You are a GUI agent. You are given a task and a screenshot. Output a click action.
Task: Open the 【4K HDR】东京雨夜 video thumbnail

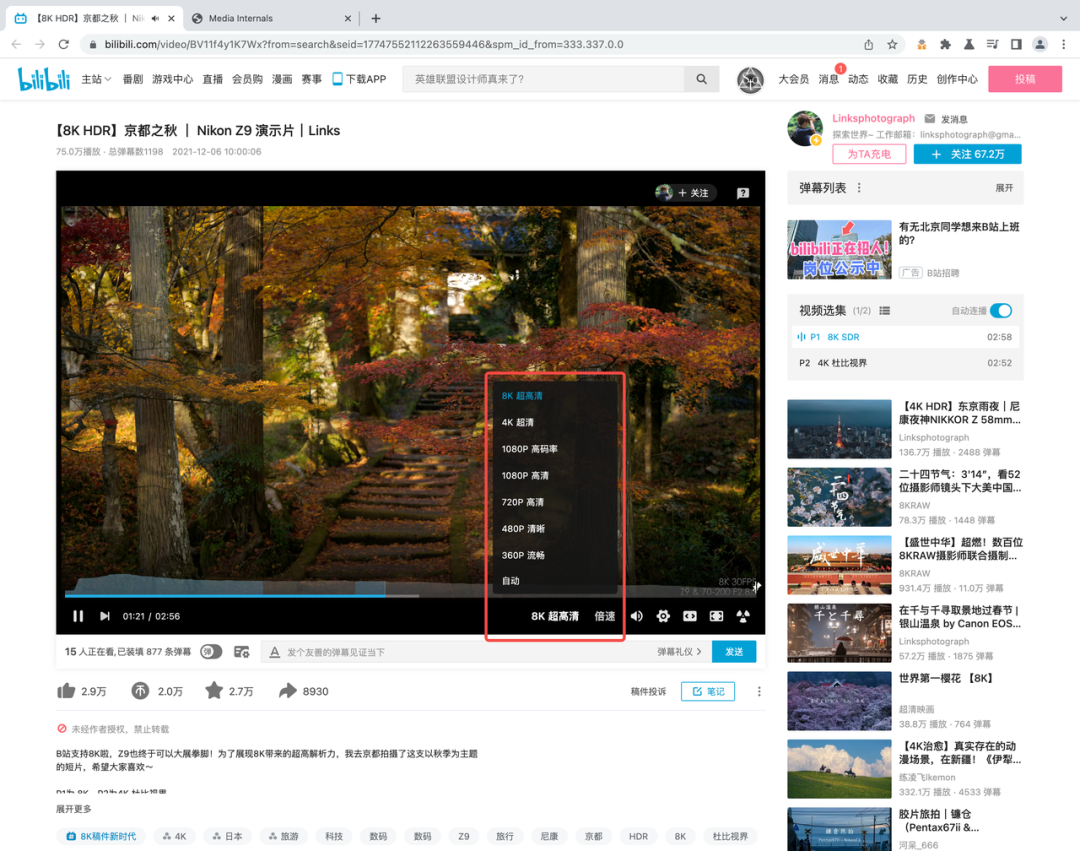pyautogui.click(x=838, y=428)
